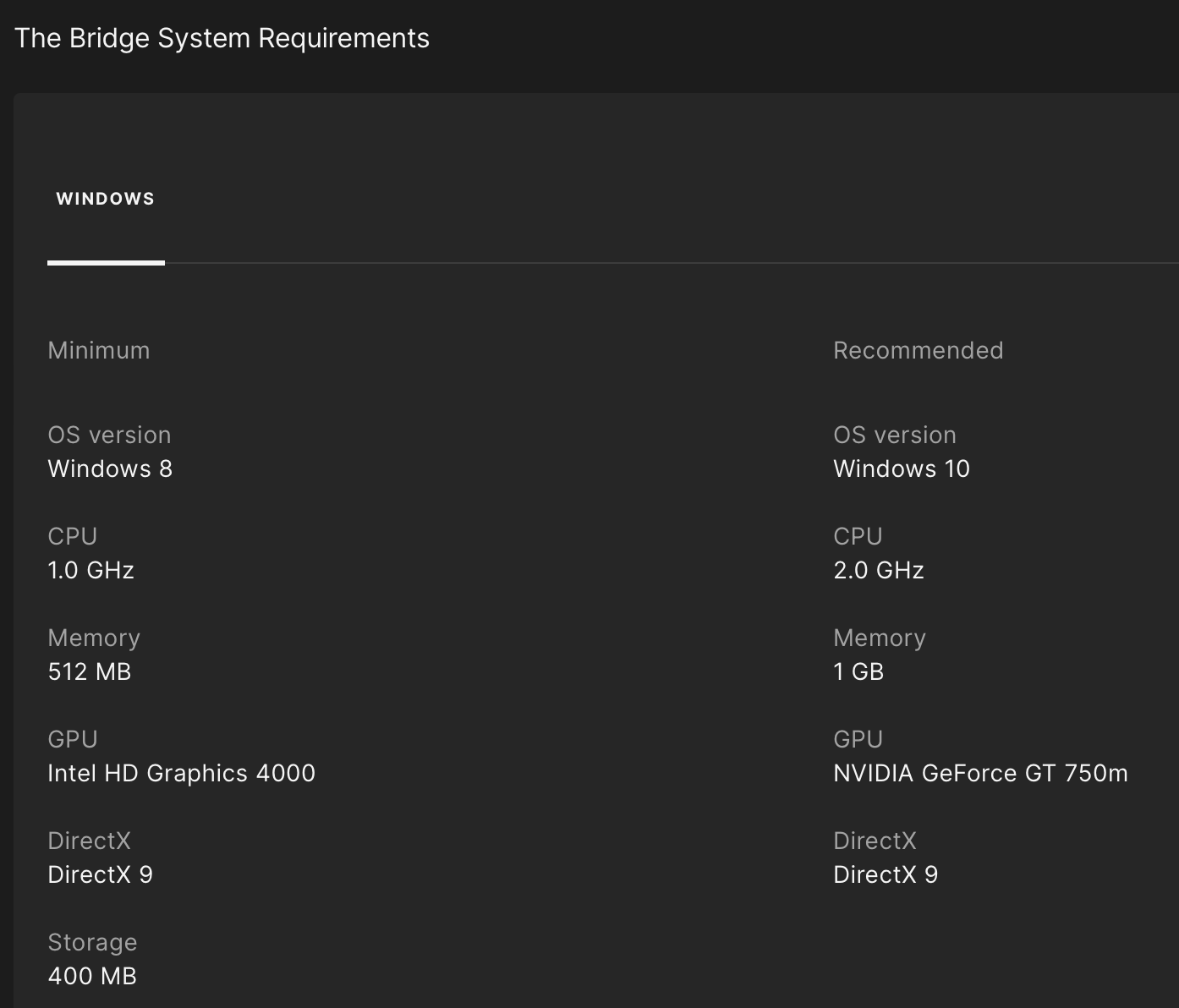Select the Windows 10 recommended OS value
The width and height of the screenshot is (1179, 1008).
901,468
